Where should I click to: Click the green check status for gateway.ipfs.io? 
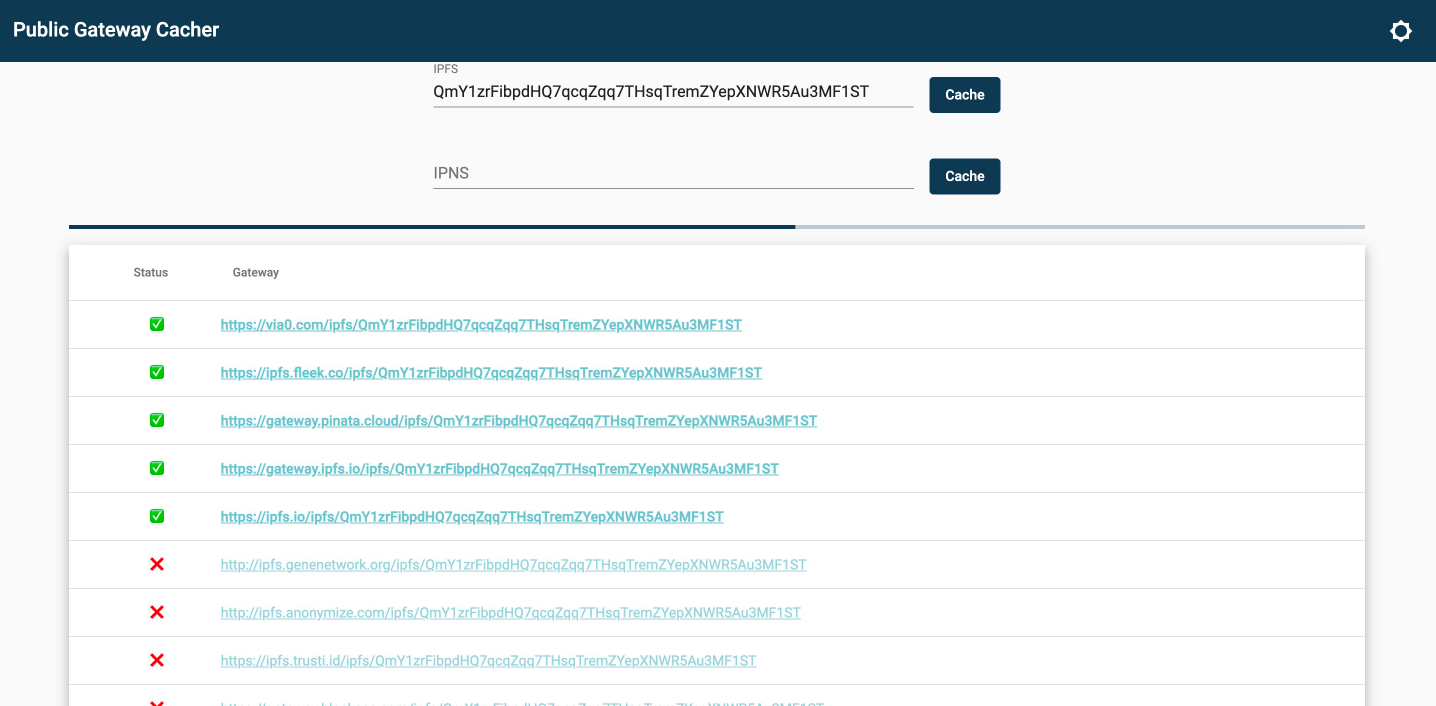click(x=157, y=469)
